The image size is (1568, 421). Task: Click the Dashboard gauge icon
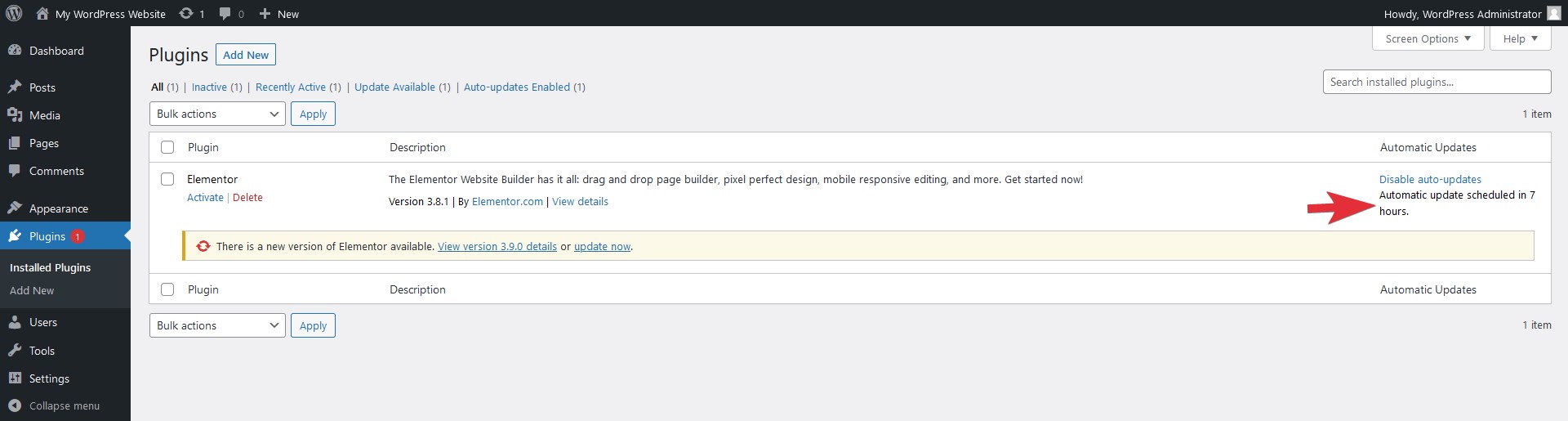[x=15, y=50]
